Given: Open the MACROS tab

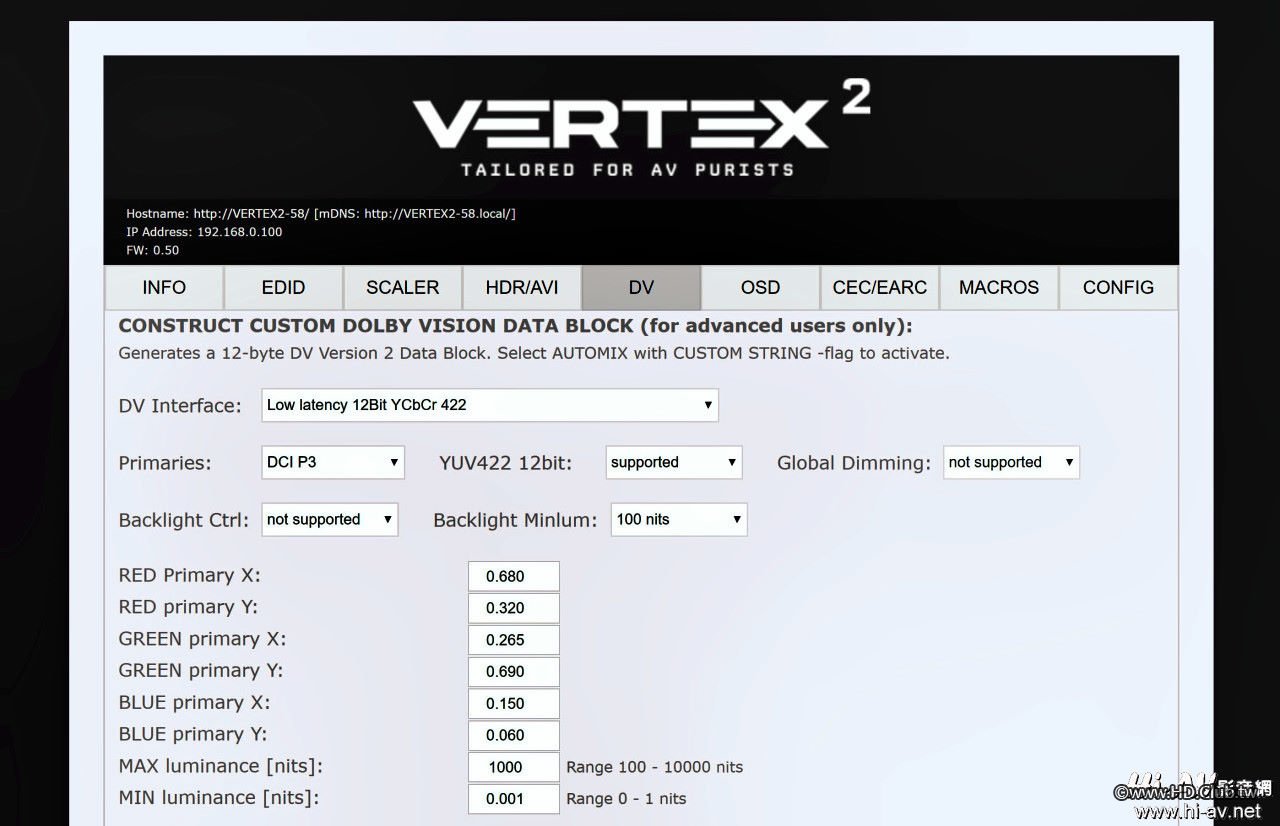Looking at the screenshot, I should [999, 287].
